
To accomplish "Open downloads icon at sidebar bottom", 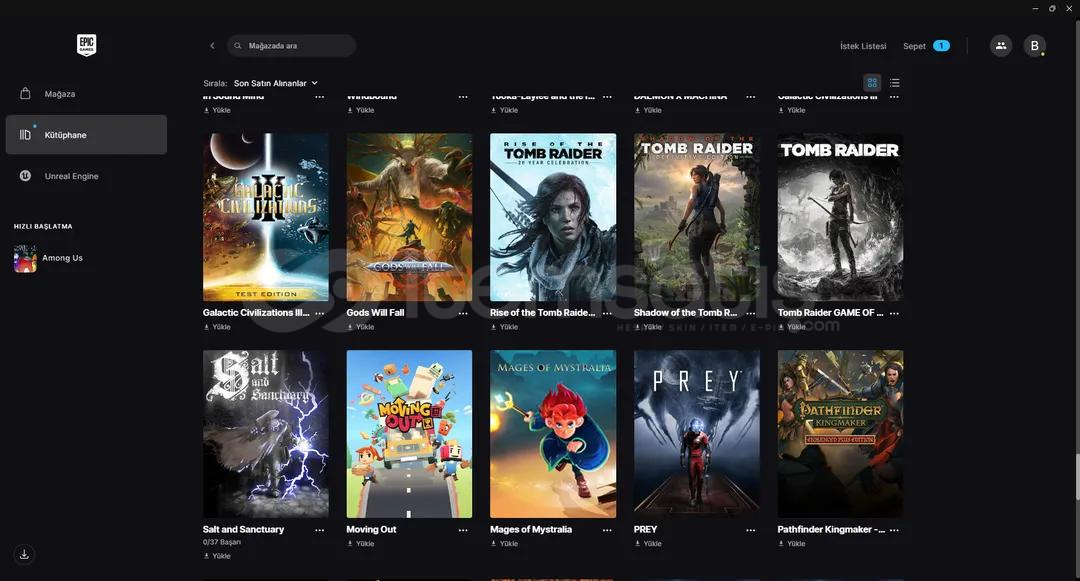I will [24, 554].
